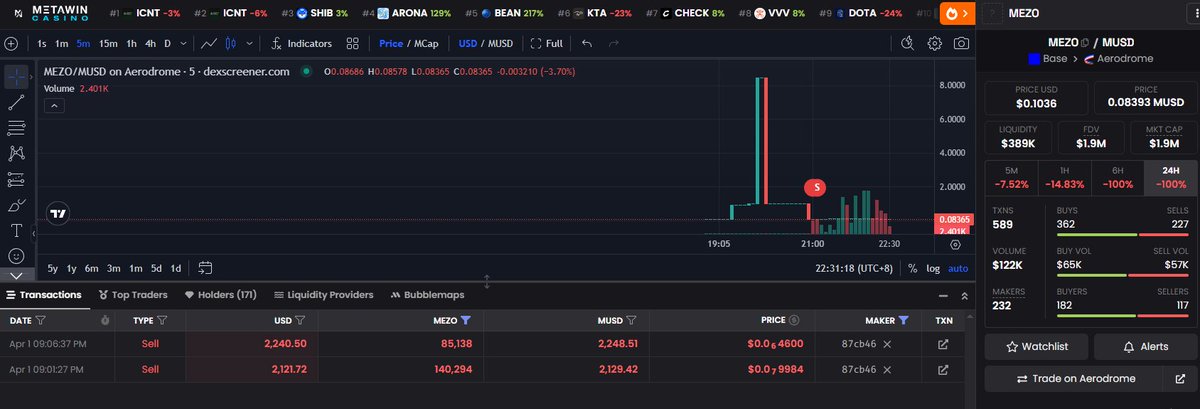Click the TradingView logo on the chart
Viewport: 1200px width, 409px height.
pyautogui.click(x=58, y=213)
